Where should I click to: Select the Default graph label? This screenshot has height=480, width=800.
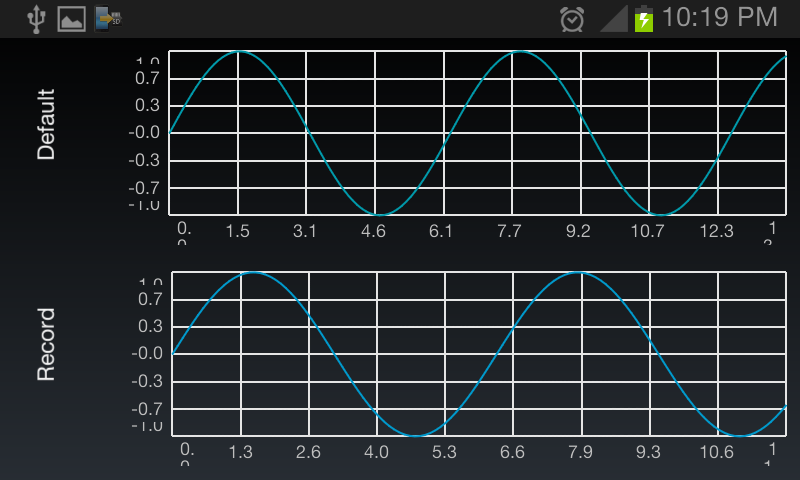(46, 124)
